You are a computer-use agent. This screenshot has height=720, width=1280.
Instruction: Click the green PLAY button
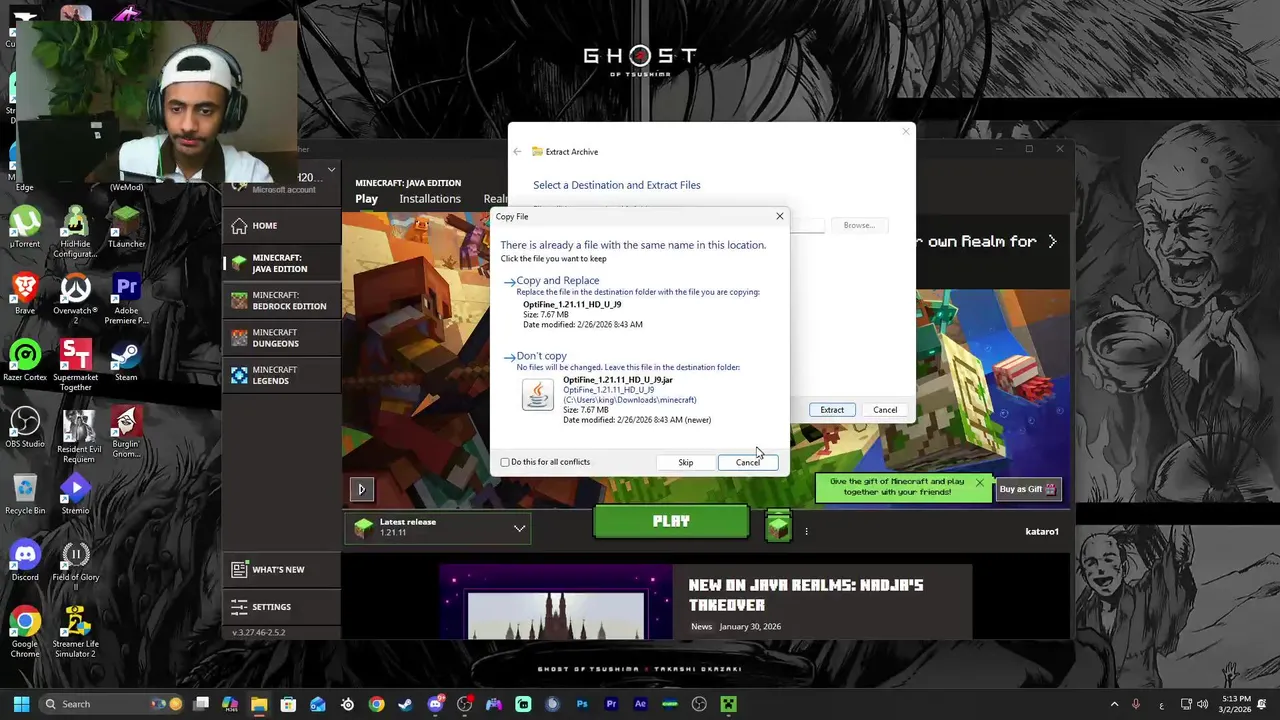tap(671, 521)
